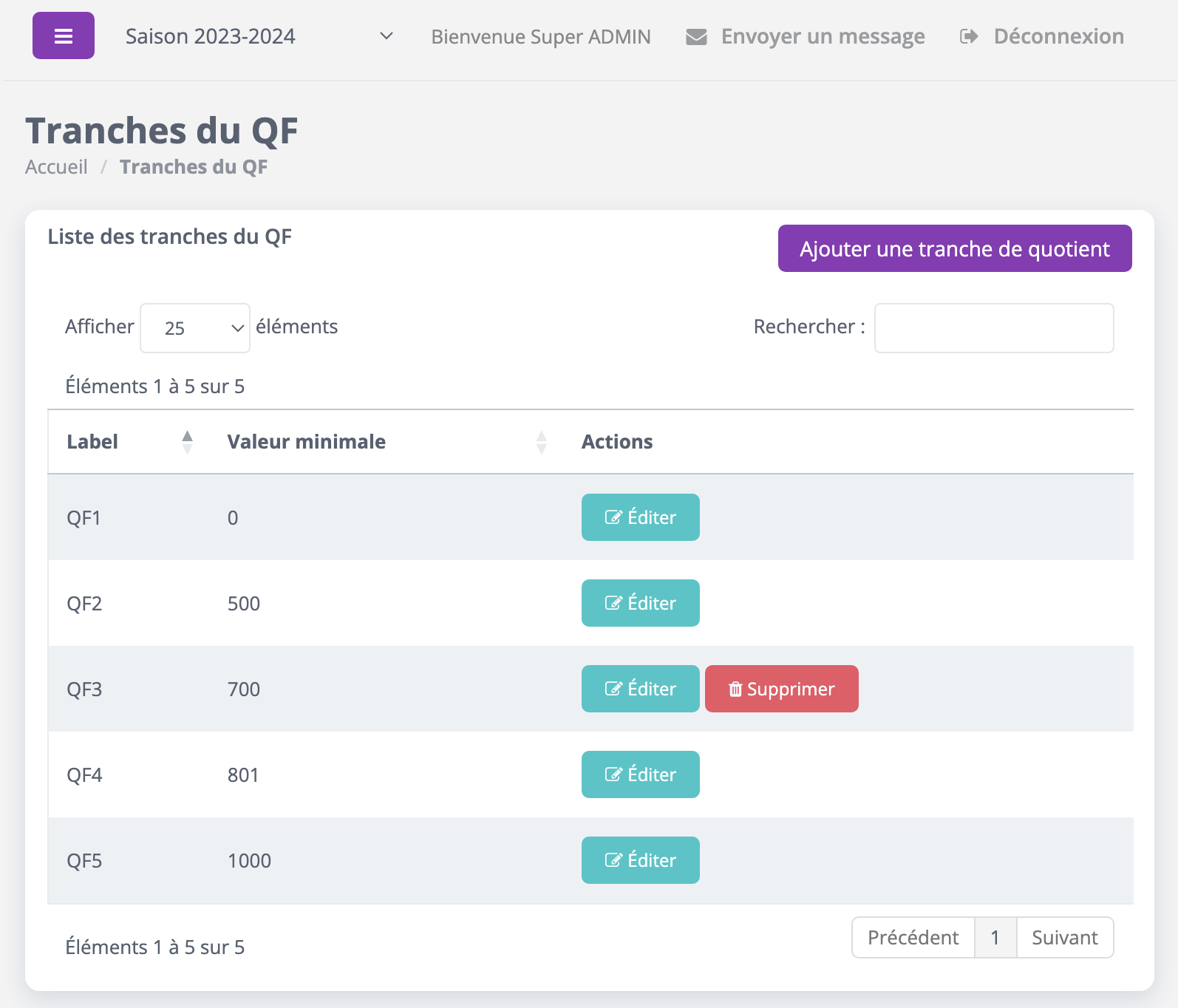Select page 1 in pagination
1178x1008 pixels.
995,938
